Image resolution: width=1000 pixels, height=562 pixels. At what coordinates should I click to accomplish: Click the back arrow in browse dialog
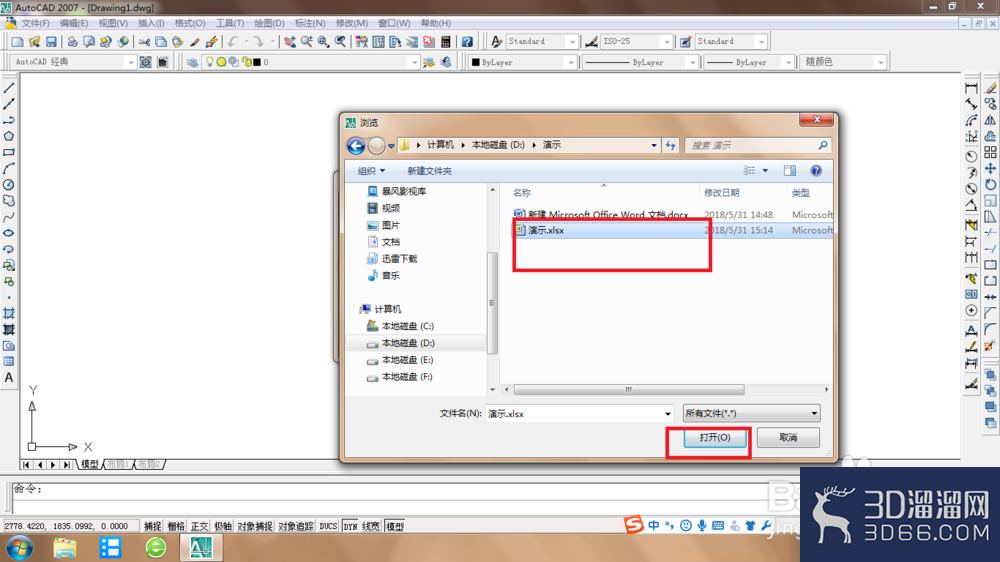pyautogui.click(x=356, y=145)
